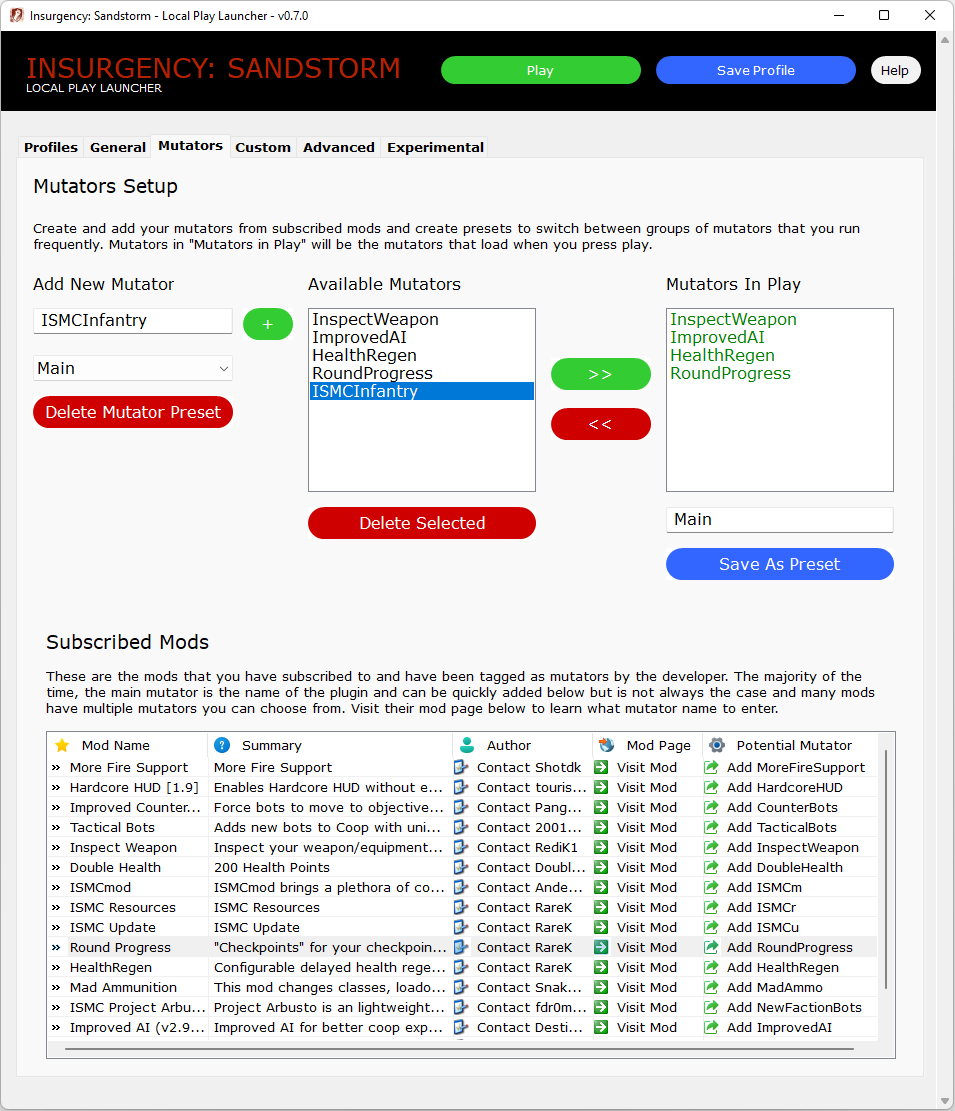Click the green Play button

(x=541, y=70)
